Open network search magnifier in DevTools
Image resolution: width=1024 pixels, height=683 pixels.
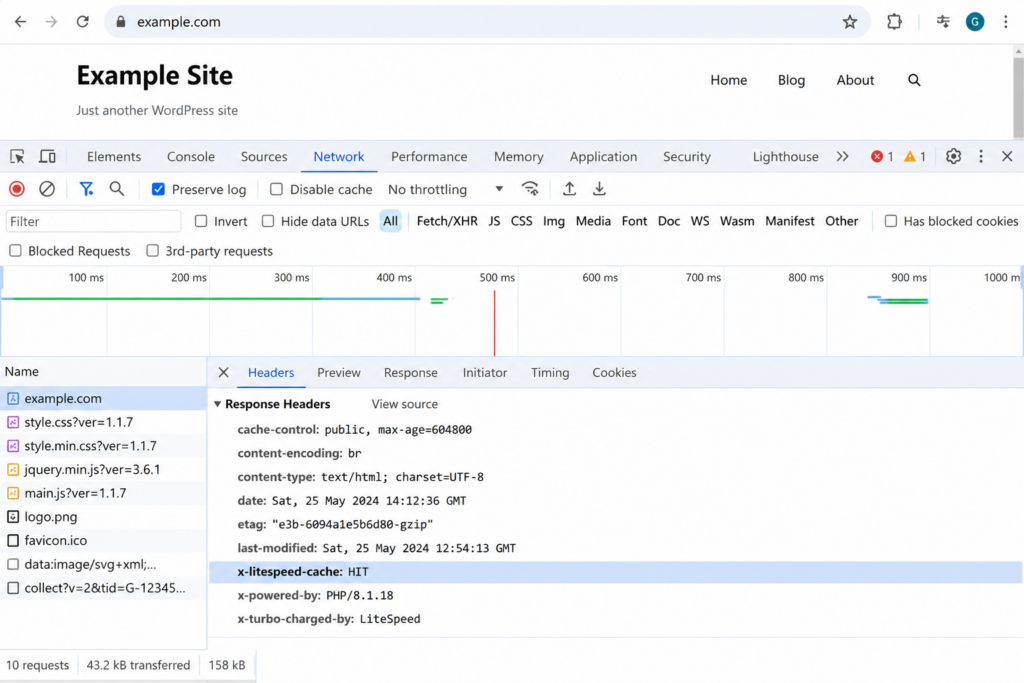(116, 189)
